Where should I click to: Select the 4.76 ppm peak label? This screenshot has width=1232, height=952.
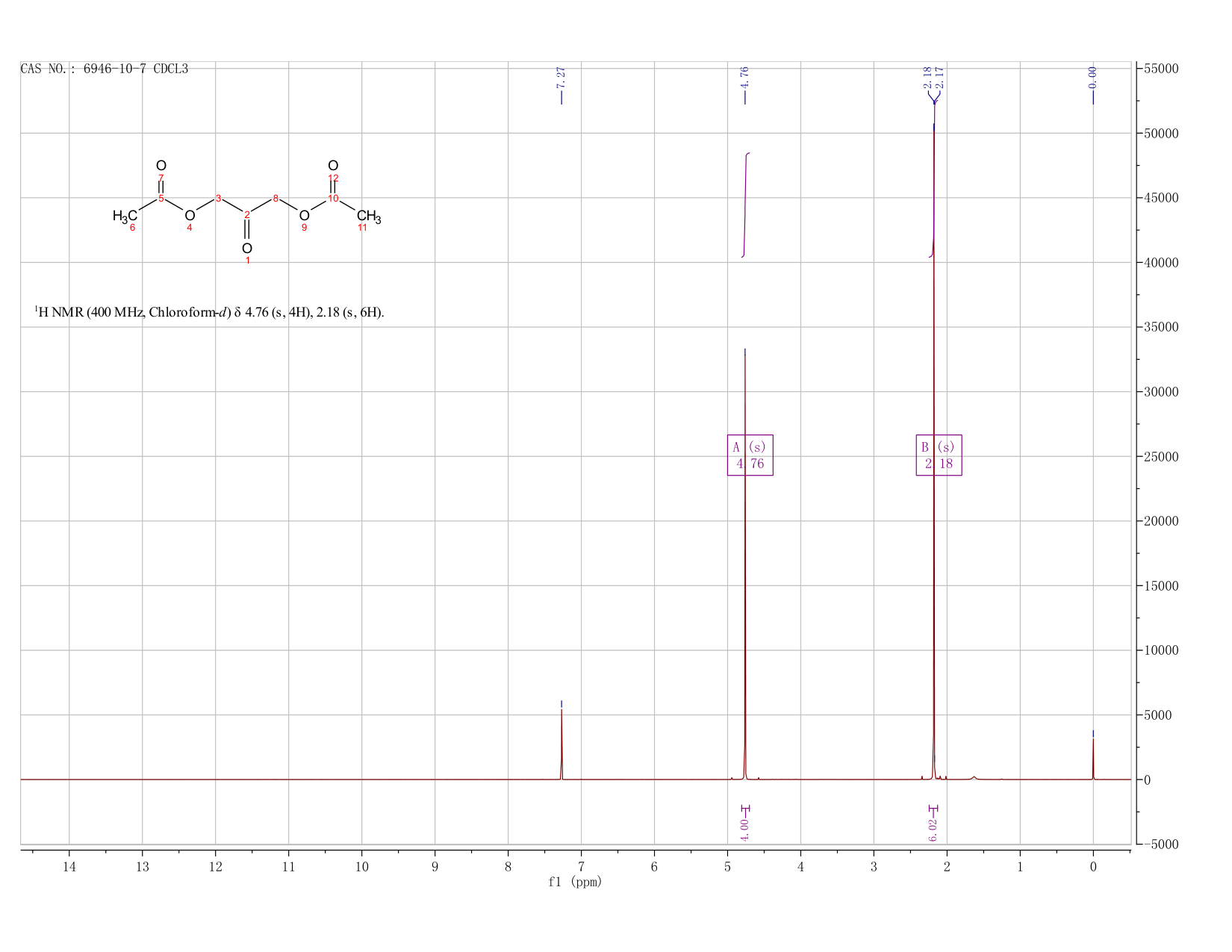tap(744, 77)
